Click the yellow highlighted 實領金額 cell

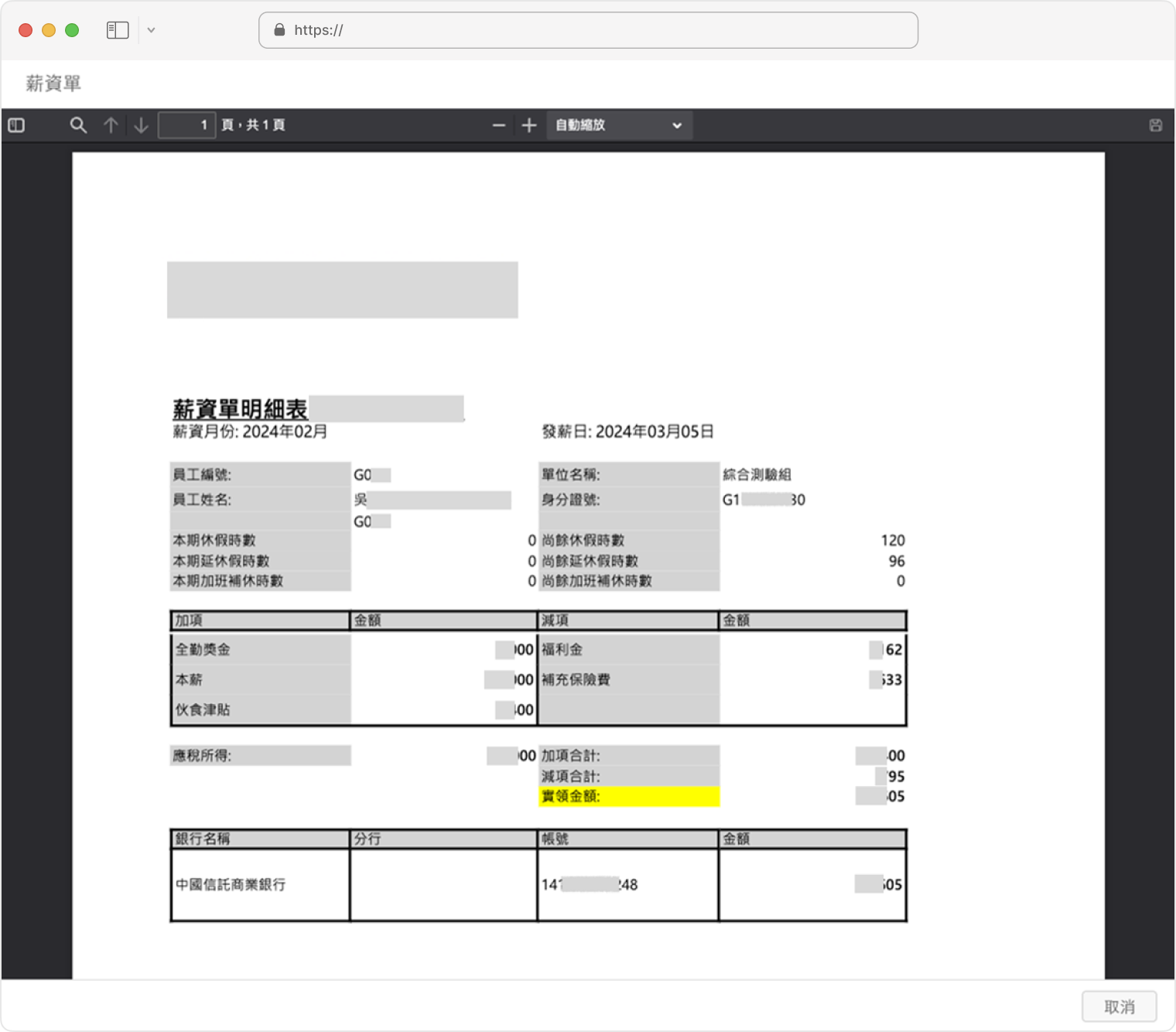point(628,796)
